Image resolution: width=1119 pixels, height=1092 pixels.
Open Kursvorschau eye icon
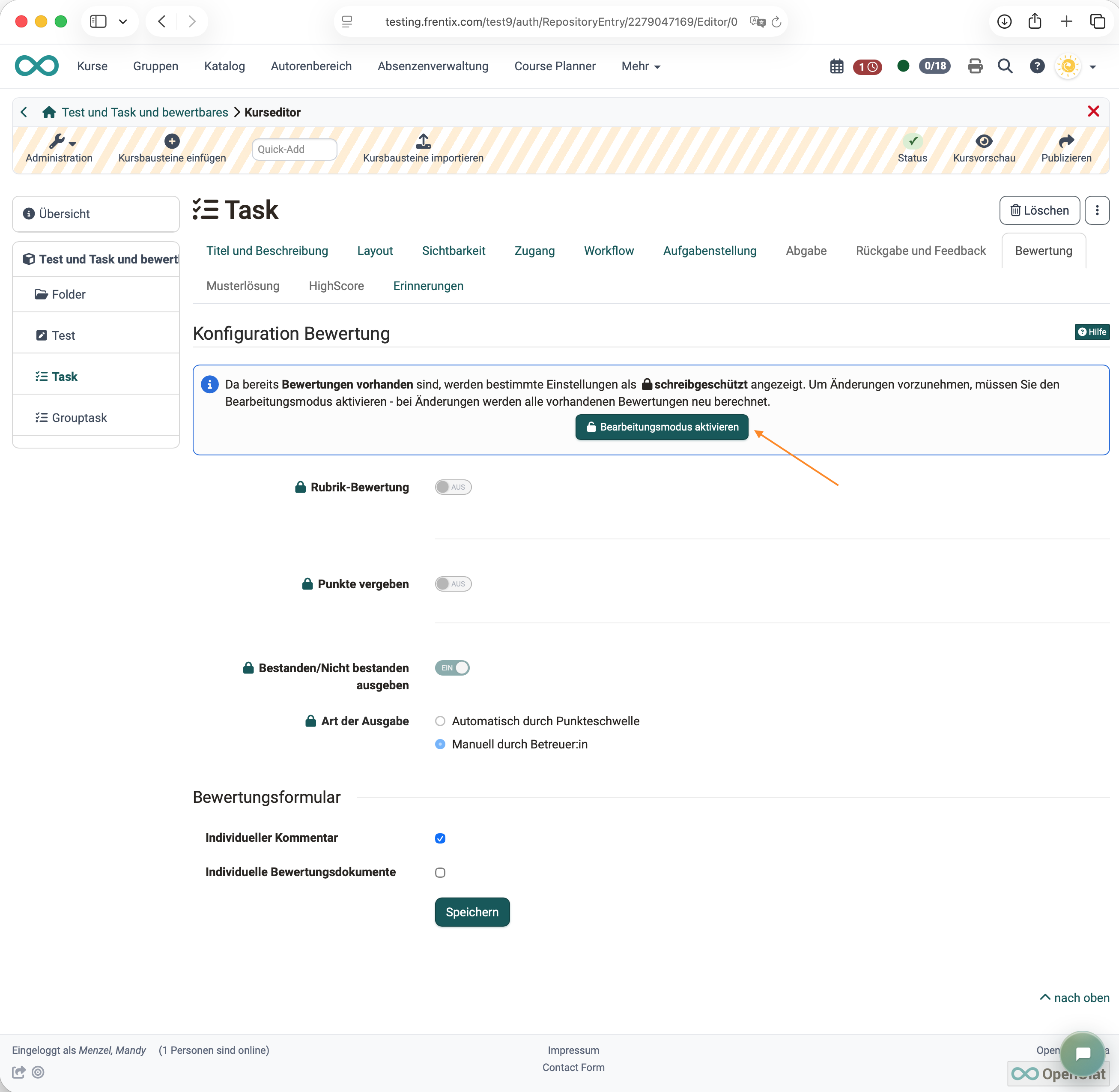(x=984, y=141)
